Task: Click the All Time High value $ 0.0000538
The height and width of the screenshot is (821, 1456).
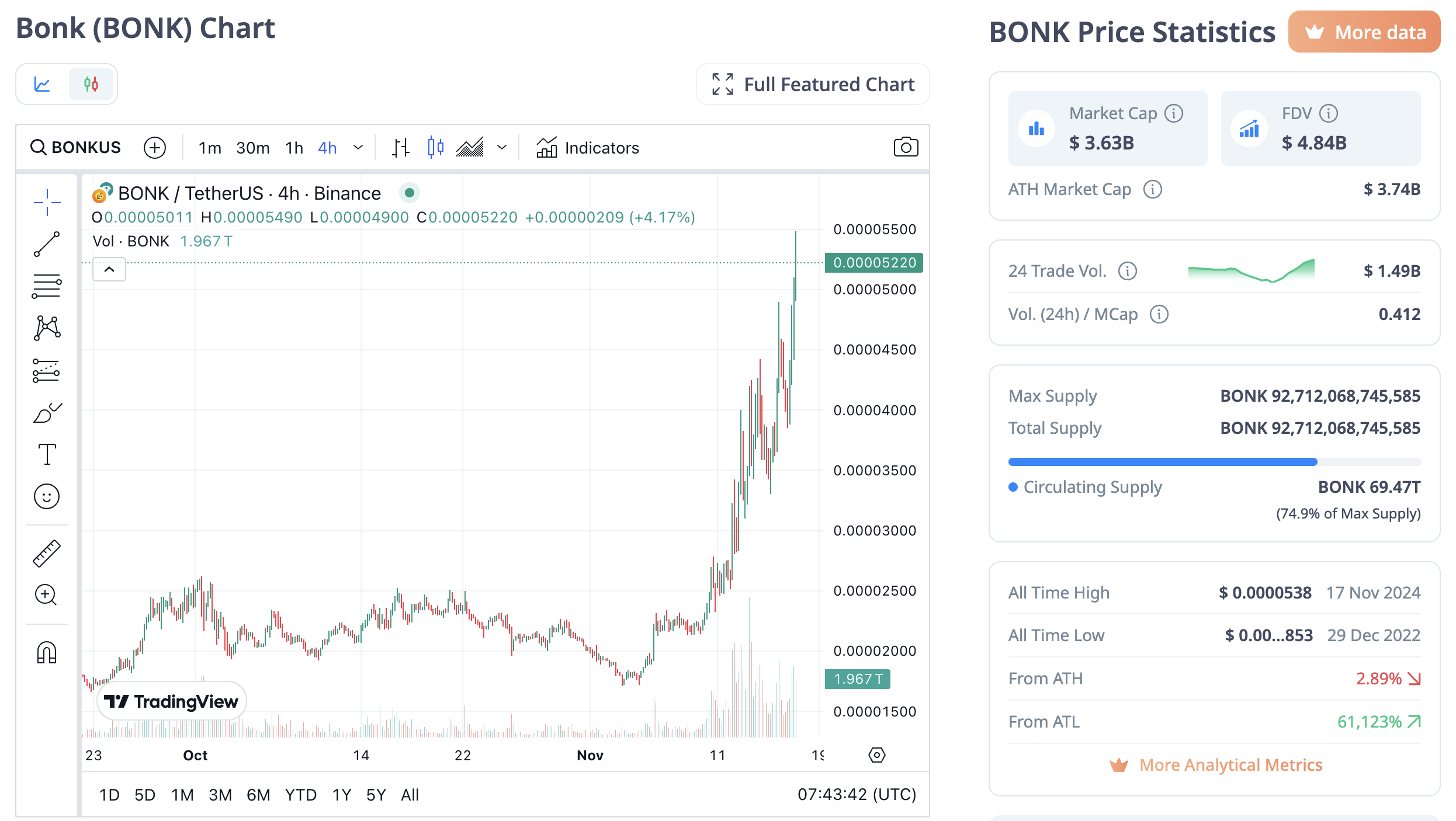Action: [x=1265, y=593]
